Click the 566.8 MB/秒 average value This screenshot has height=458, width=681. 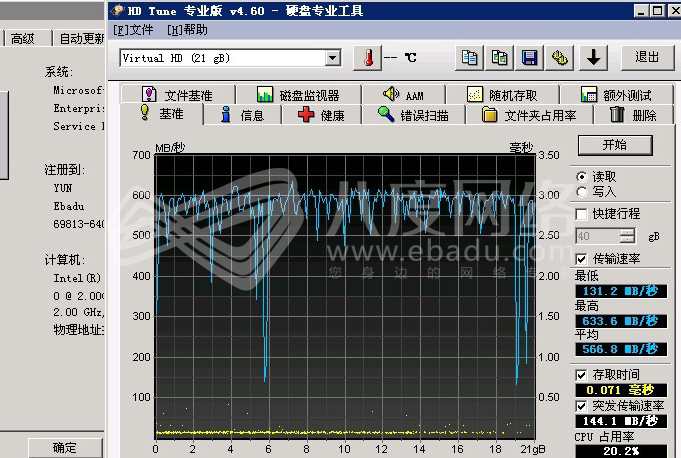coord(621,349)
